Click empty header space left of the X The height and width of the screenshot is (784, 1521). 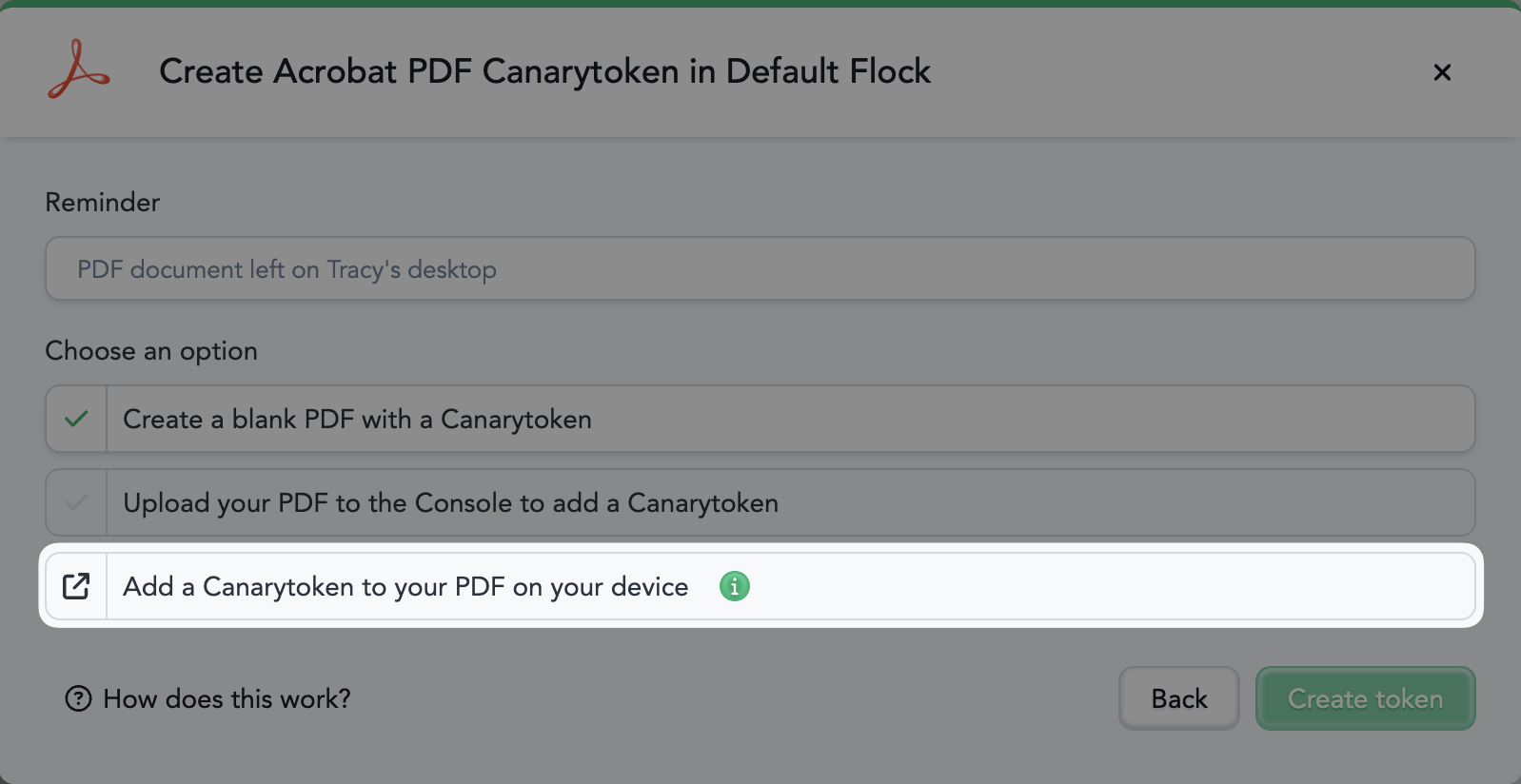click(x=1180, y=72)
